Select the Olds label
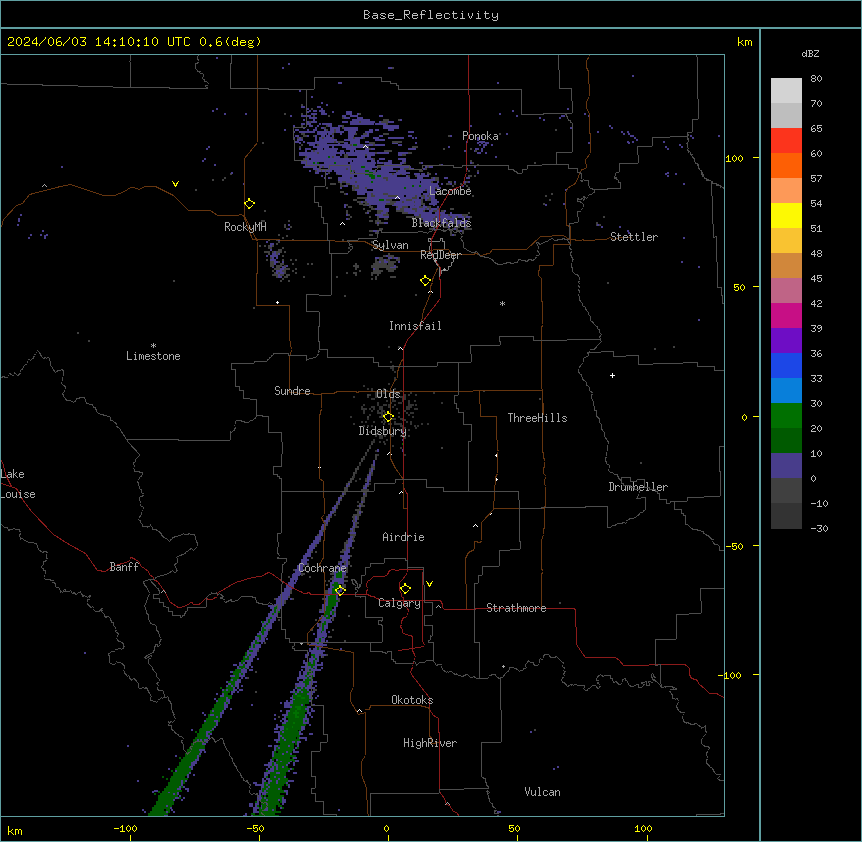This screenshot has width=862, height=842. point(388,394)
